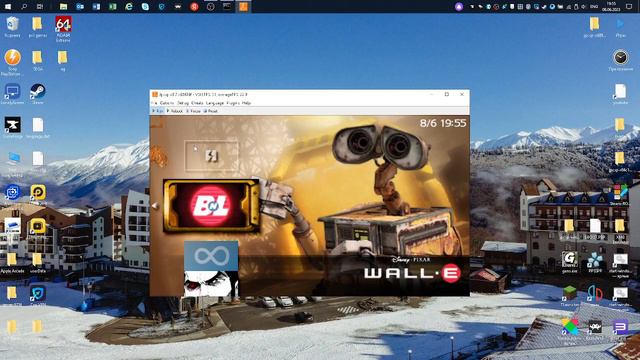Click the Run button in emulator toolbar
Screen dimensions: 640x360
click(158, 111)
